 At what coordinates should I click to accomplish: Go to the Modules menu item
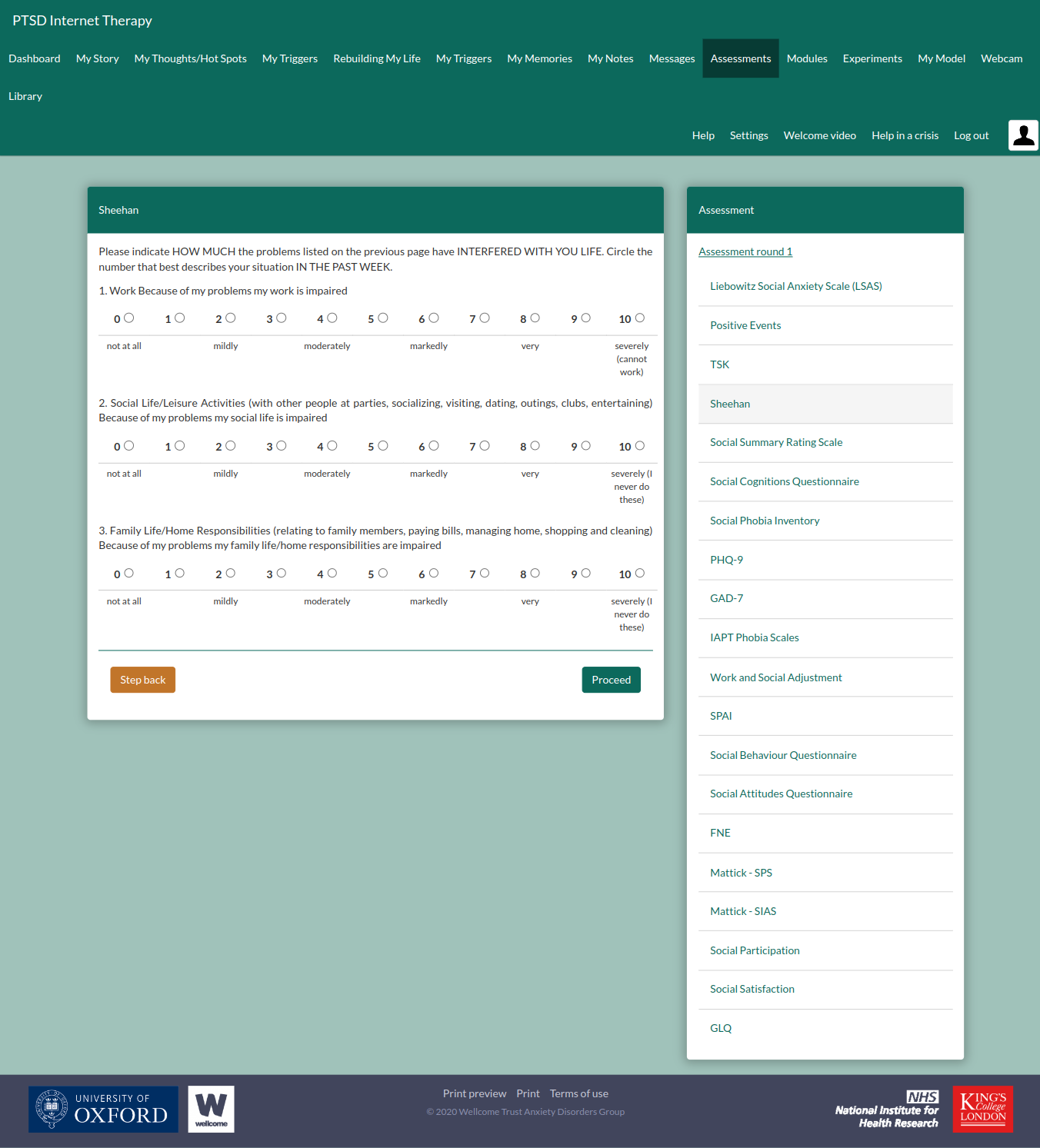(806, 58)
